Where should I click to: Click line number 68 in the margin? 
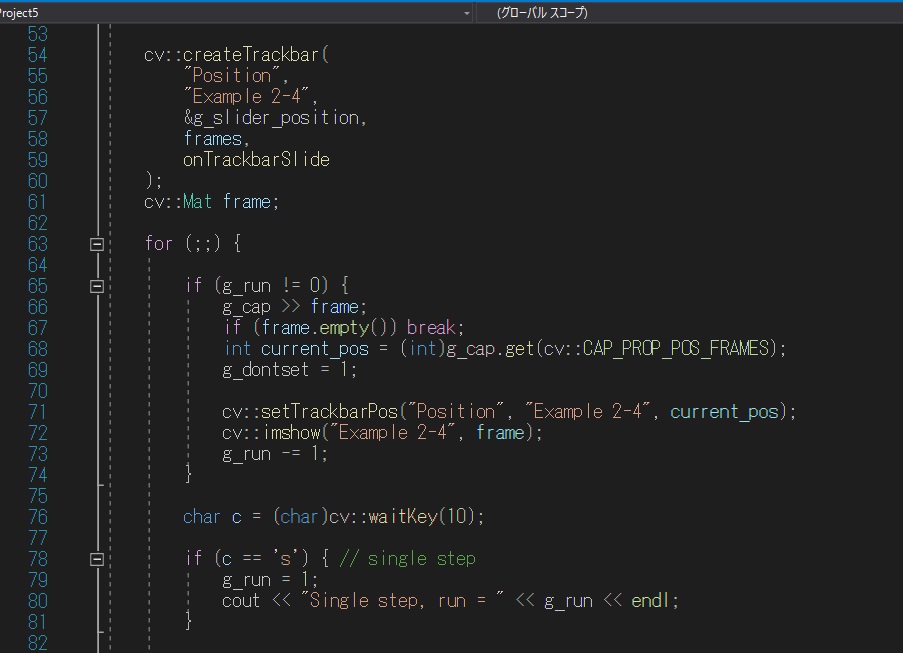[37, 349]
